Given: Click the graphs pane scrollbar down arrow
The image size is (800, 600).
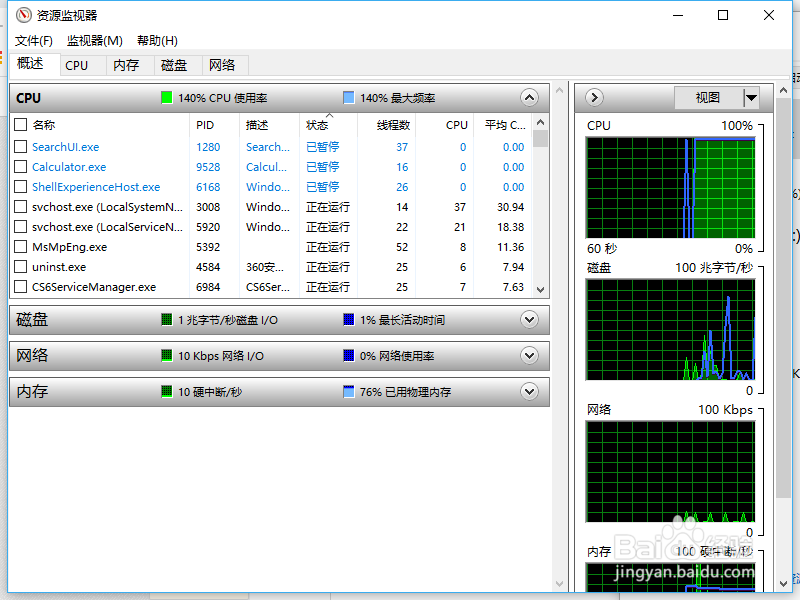Looking at the screenshot, I should tap(783, 583).
